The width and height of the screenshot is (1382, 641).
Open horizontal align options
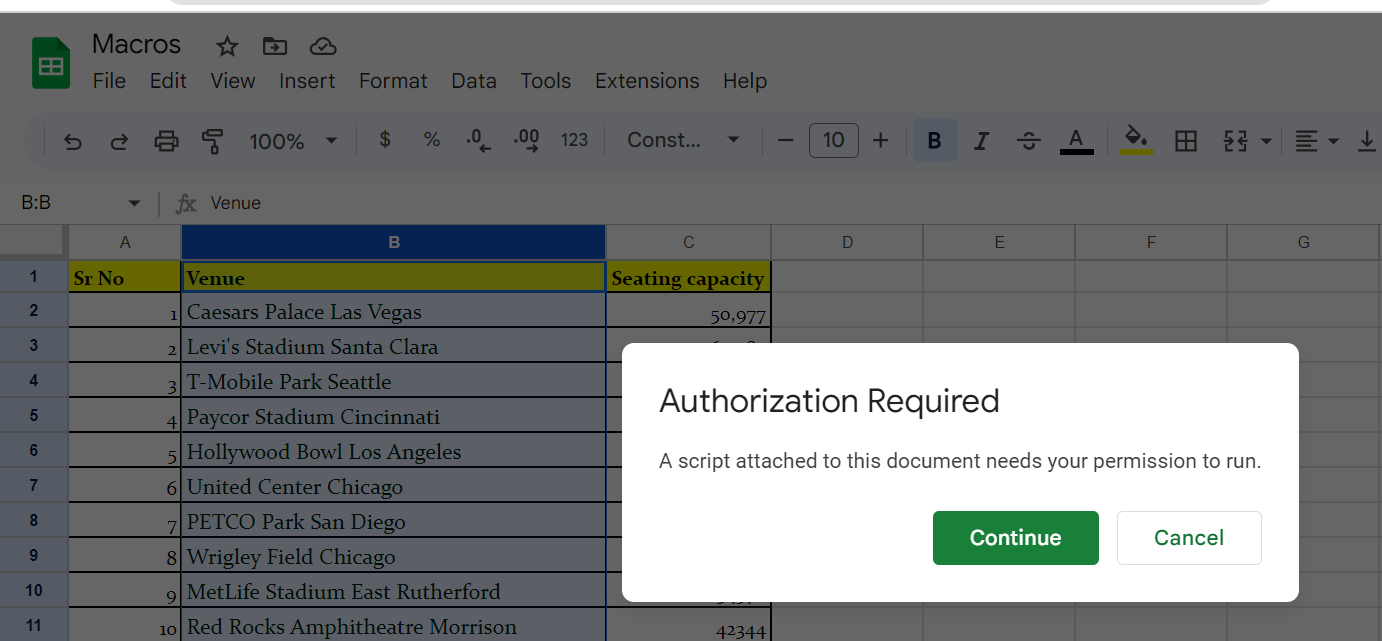click(1316, 141)
